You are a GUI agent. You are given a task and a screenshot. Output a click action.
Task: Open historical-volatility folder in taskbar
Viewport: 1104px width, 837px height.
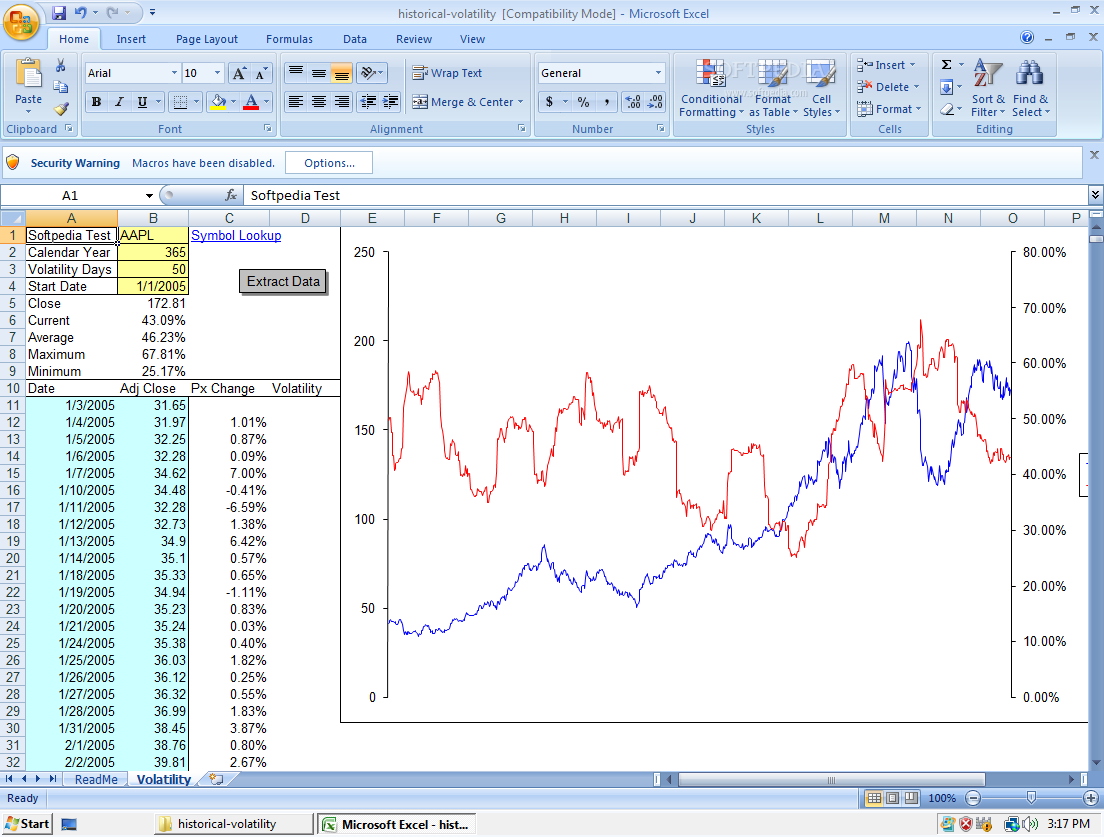point(234,824)
